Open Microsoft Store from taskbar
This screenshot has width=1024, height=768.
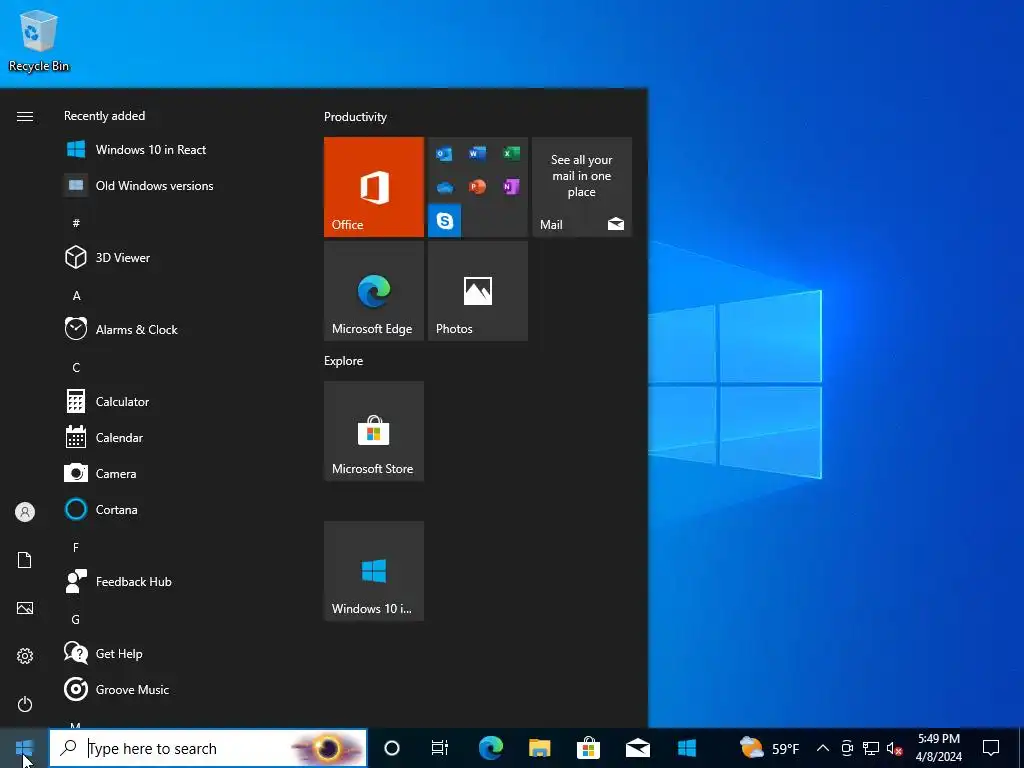[588, 748]
